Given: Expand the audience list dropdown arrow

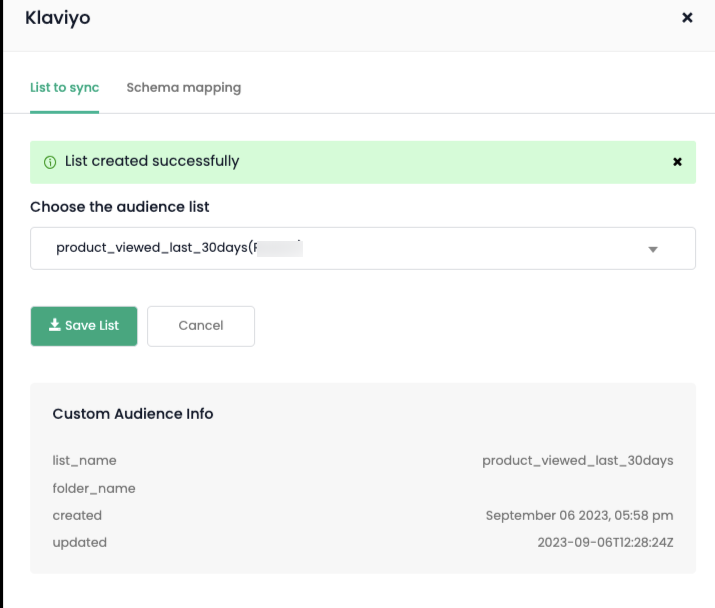Looking at the screenshot, I should 653,249.
